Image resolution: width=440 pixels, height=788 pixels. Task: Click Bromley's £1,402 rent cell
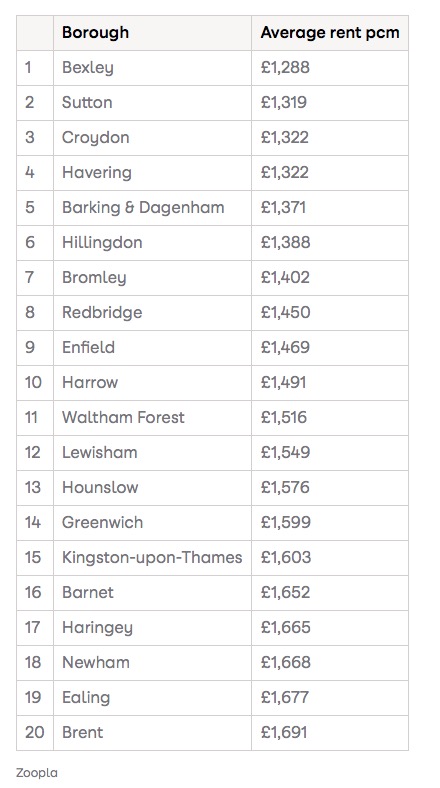point(329,277)
